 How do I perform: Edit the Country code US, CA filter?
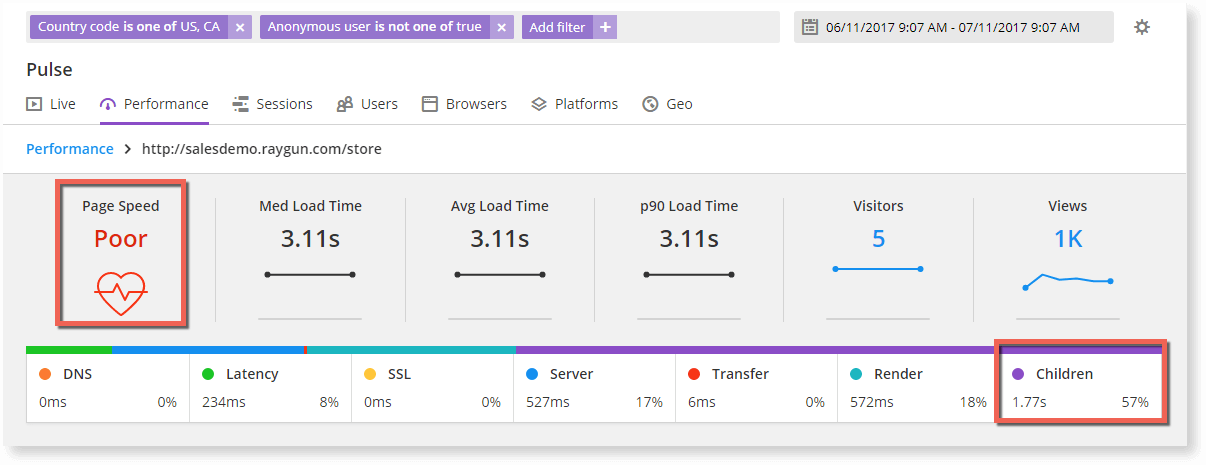click(x=129, y=28)
